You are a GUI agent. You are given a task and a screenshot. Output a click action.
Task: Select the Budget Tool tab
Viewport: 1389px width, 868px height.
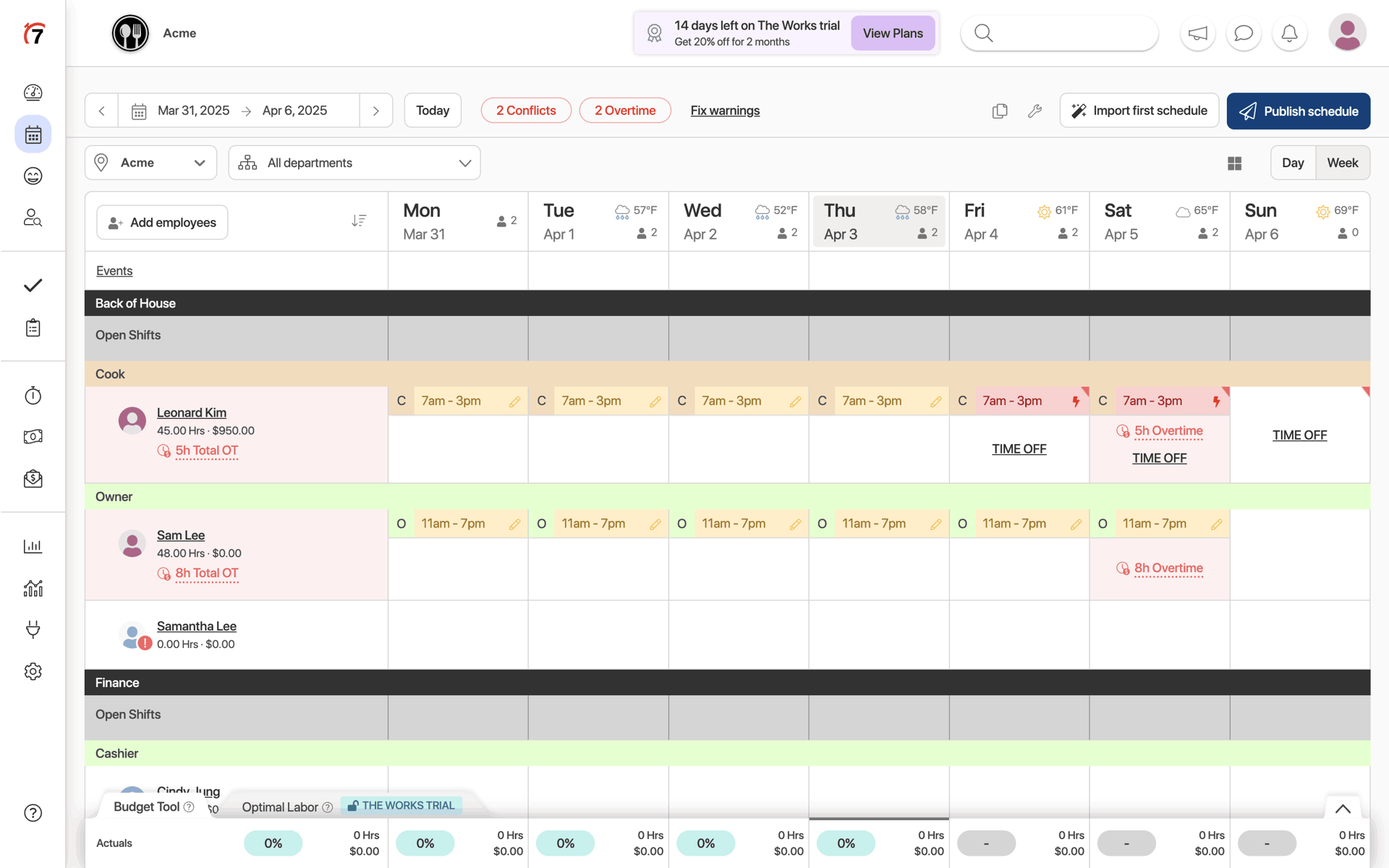[x=146, y=807]
